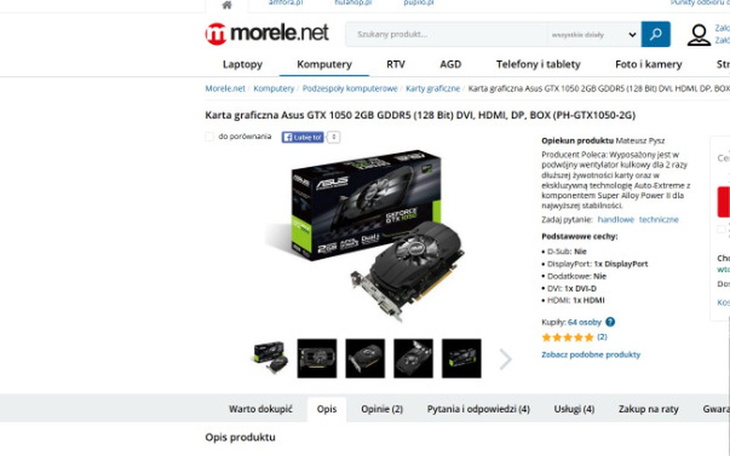
Task: Click the magnifier search button
Action: coord(656,34)
